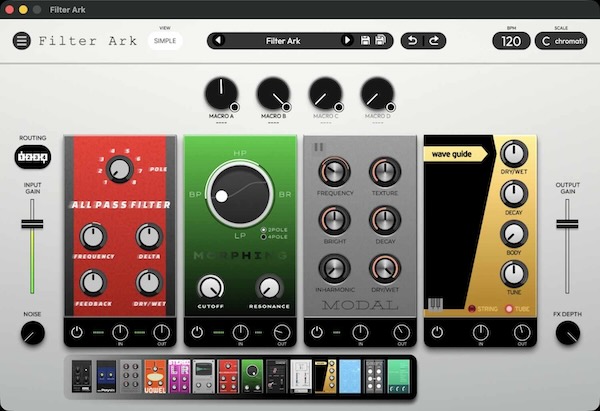
Task: Redo the last change
Action: coord(434,41)
